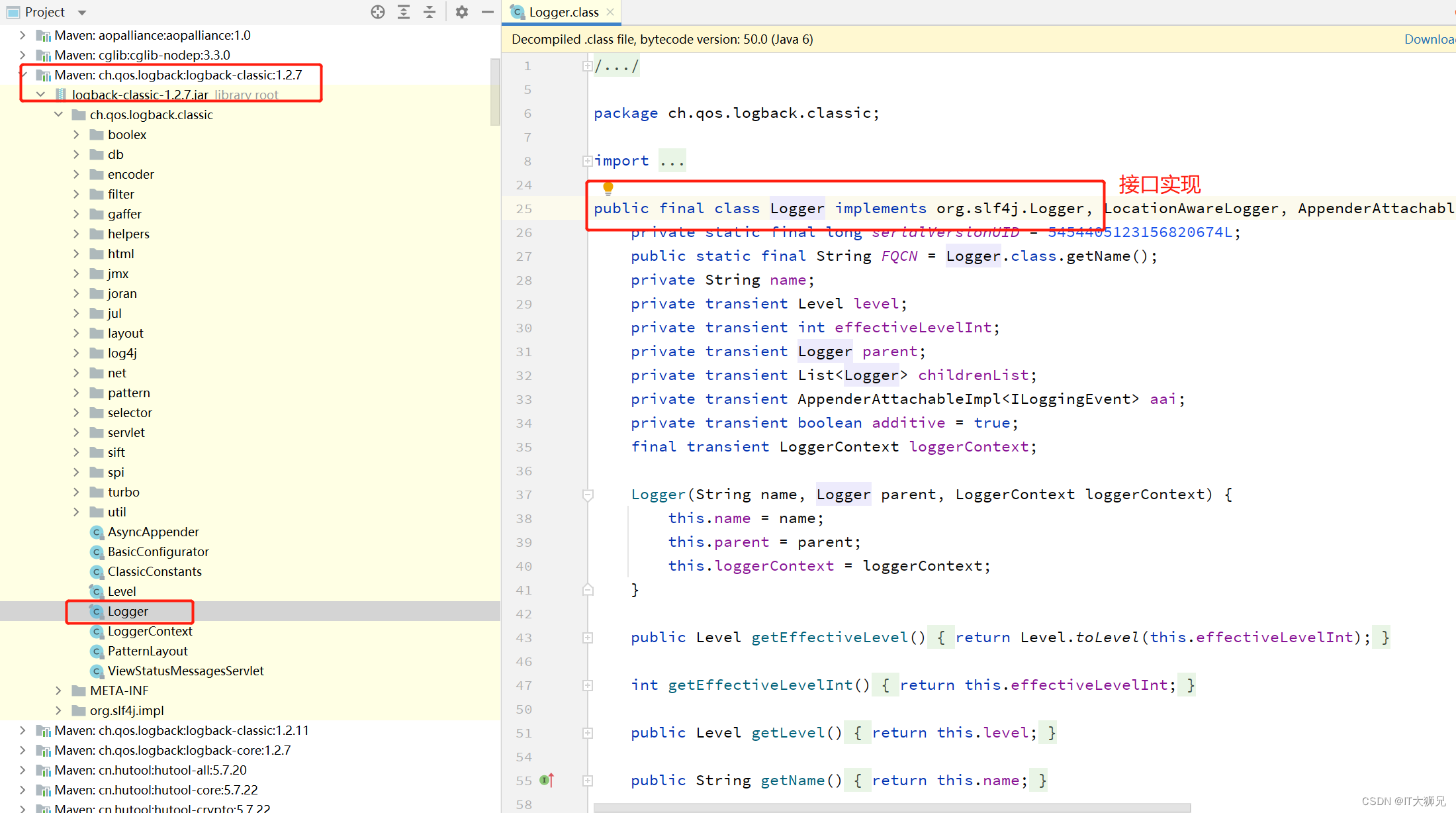Click the Collapse All toolbar icon
Image resolution: width=1456 pixels, height=813 pixels.
coord(430,12)
